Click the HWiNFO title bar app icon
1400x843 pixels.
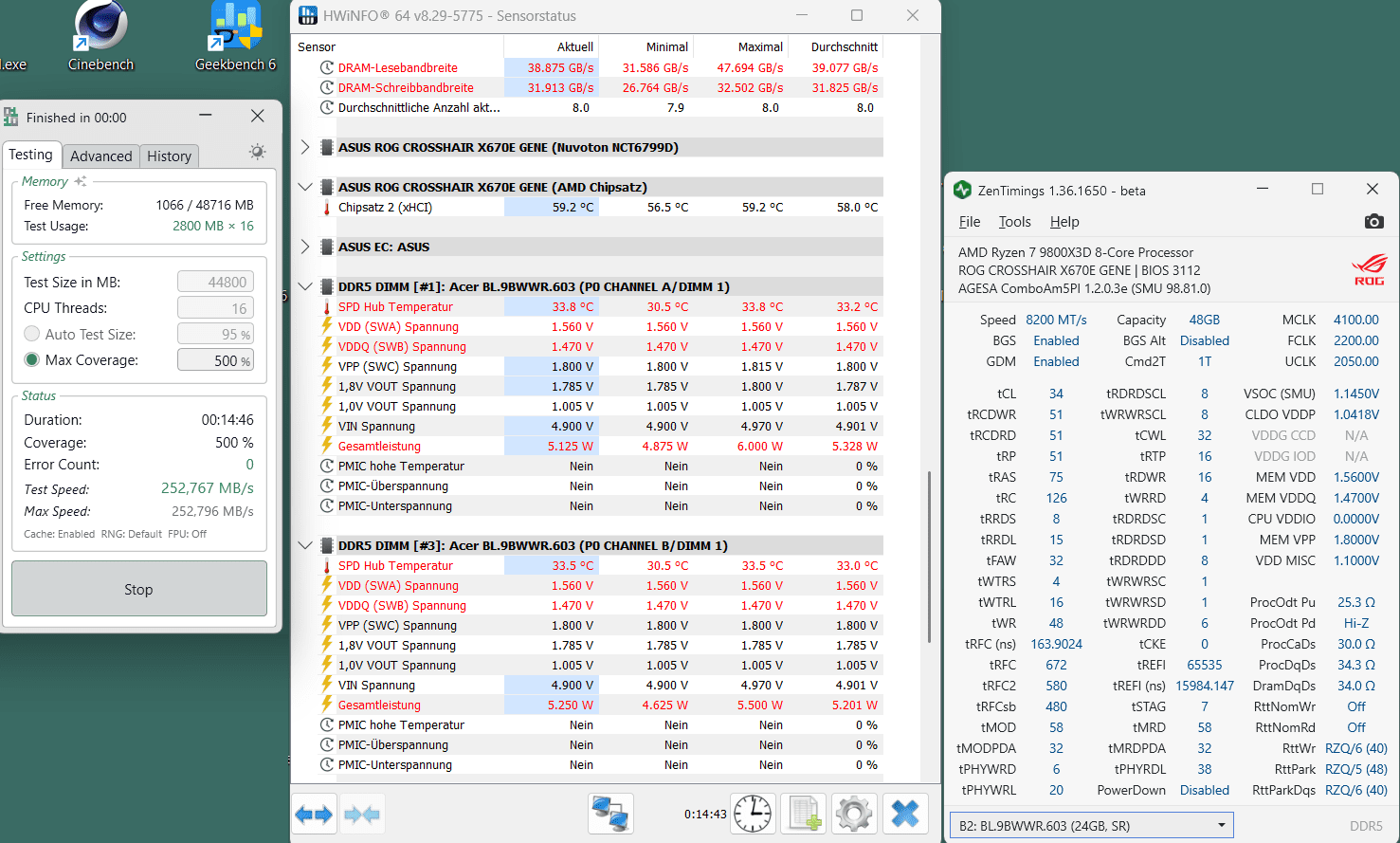pyautogui.click(x=308, y=15)
